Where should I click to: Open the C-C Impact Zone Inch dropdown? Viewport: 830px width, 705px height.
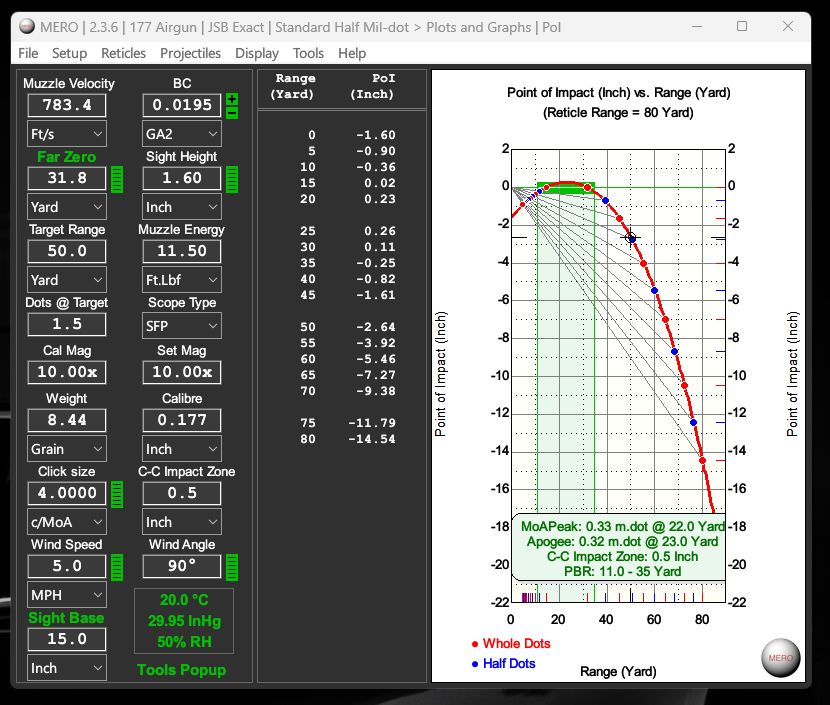[182, 522]
